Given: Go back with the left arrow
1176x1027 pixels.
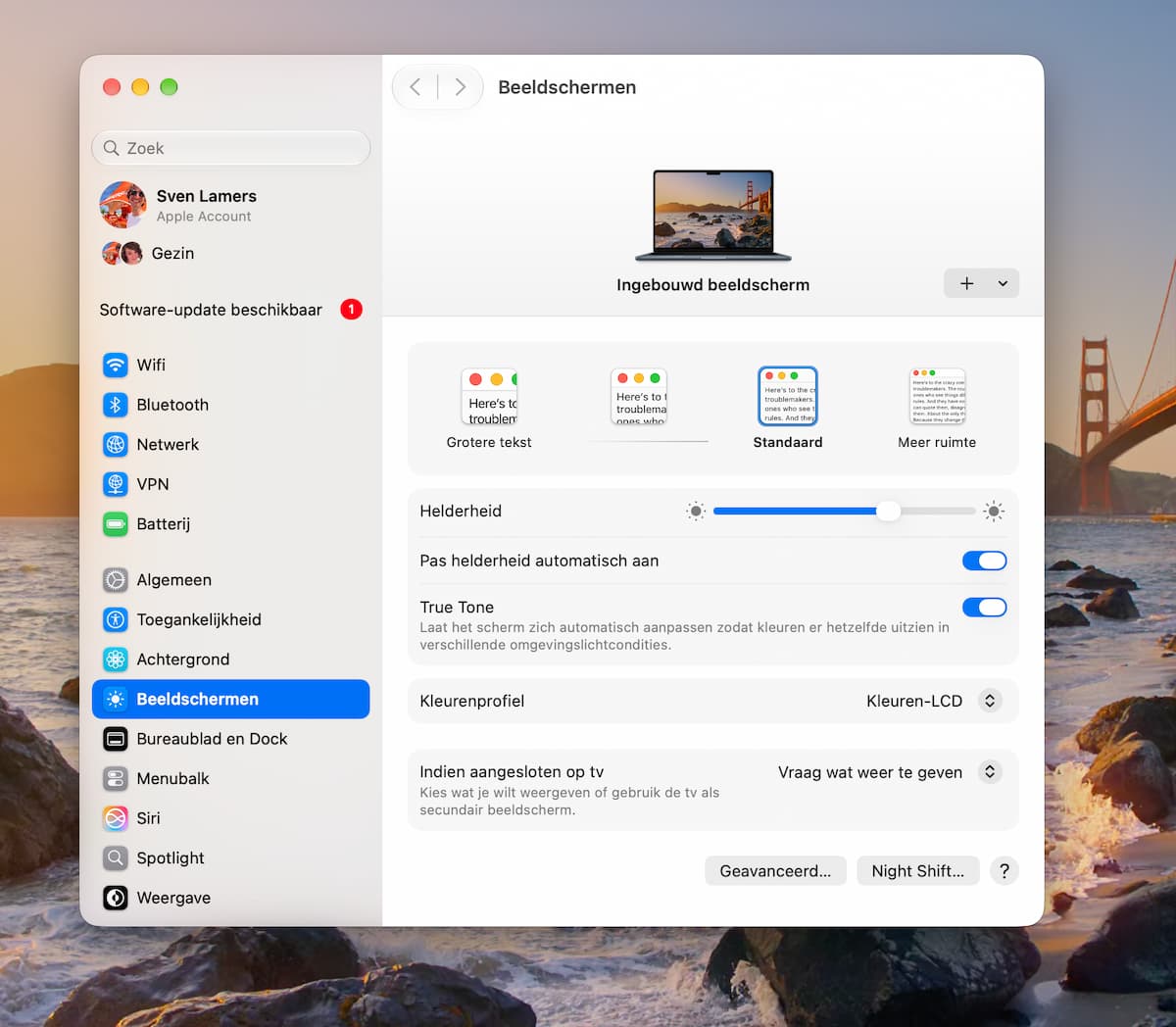Looking at the screenshot, I should (416, 87).
